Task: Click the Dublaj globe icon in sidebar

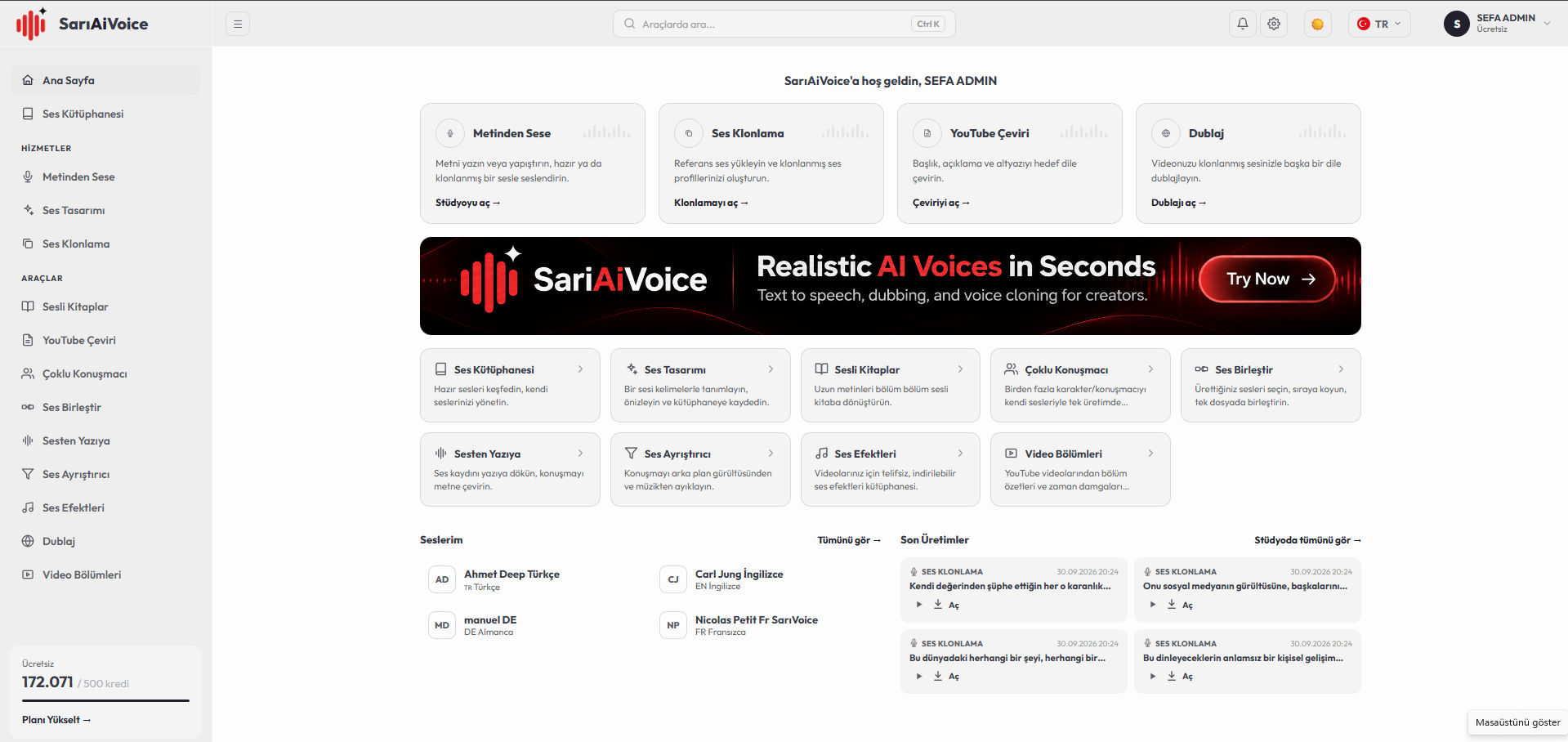Action: coord(28,541)
